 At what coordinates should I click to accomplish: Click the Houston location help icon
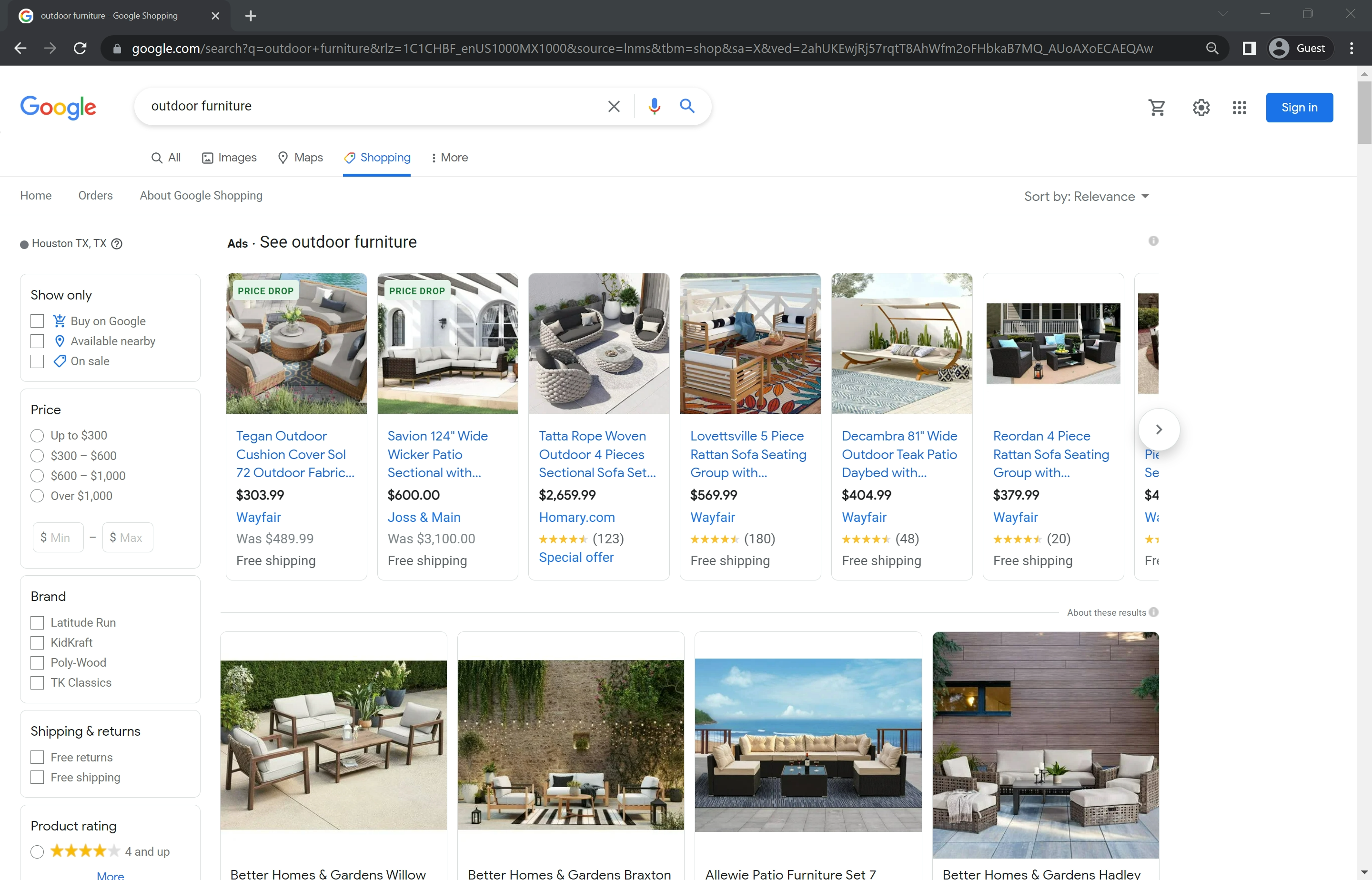117,244
